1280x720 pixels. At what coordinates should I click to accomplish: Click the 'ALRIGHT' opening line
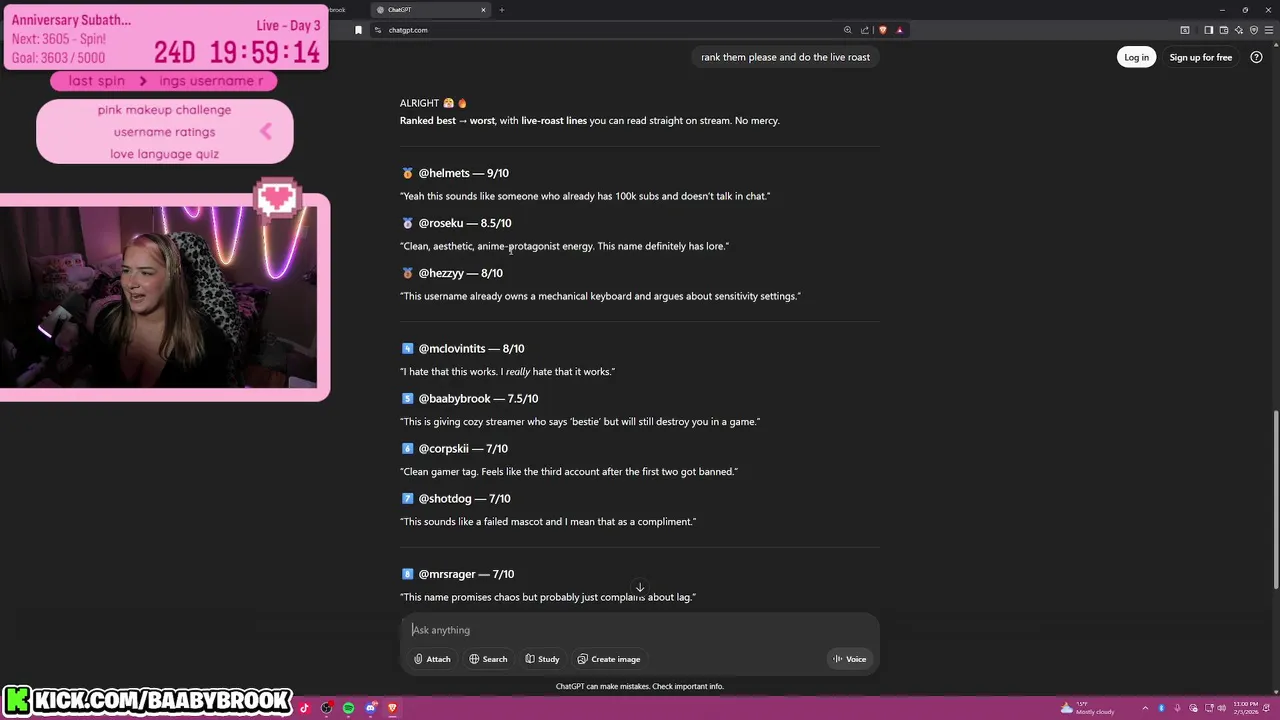pyautogui.click(x=433, y=103)
